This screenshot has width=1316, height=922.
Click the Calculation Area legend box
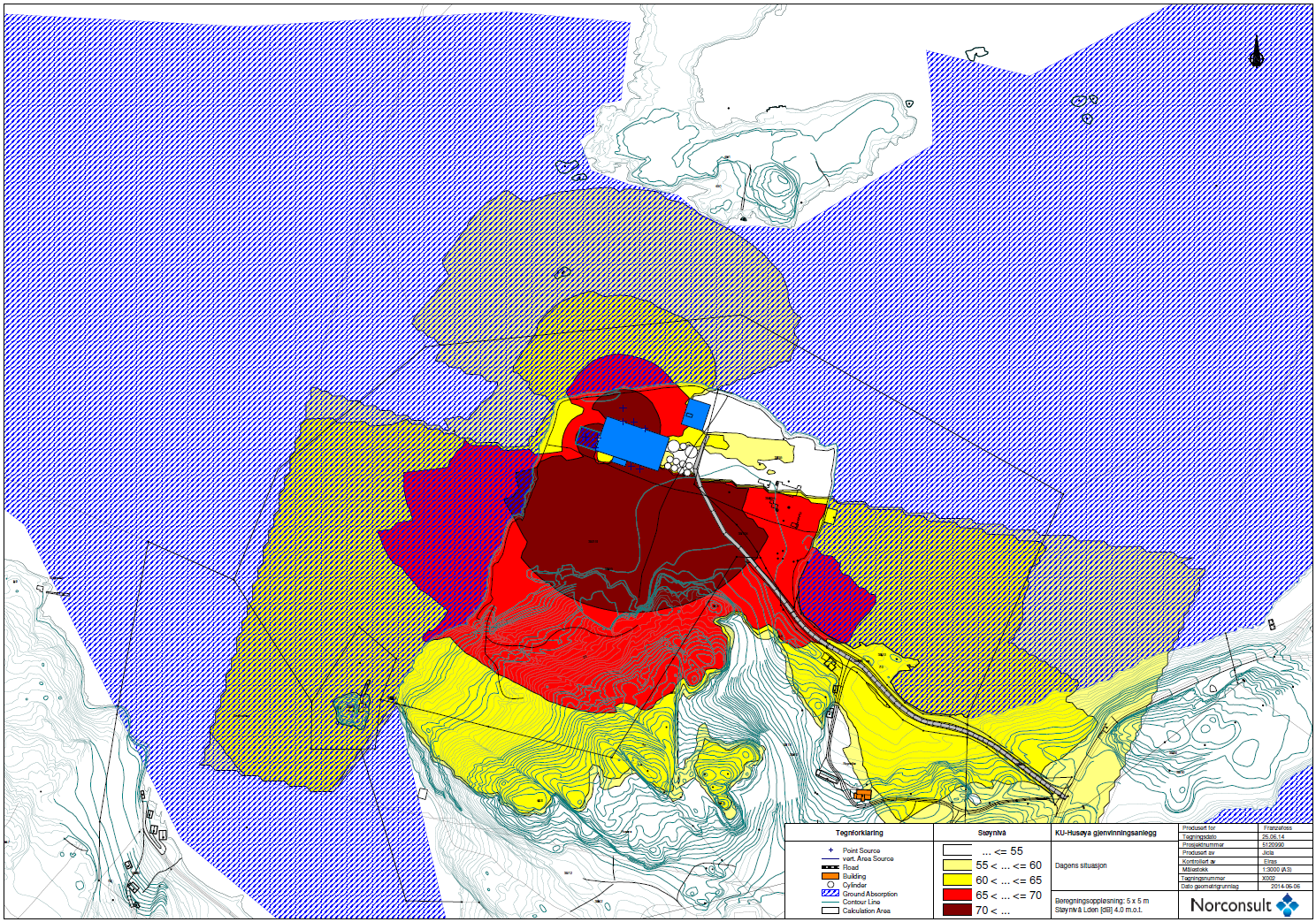coord(830,911)
